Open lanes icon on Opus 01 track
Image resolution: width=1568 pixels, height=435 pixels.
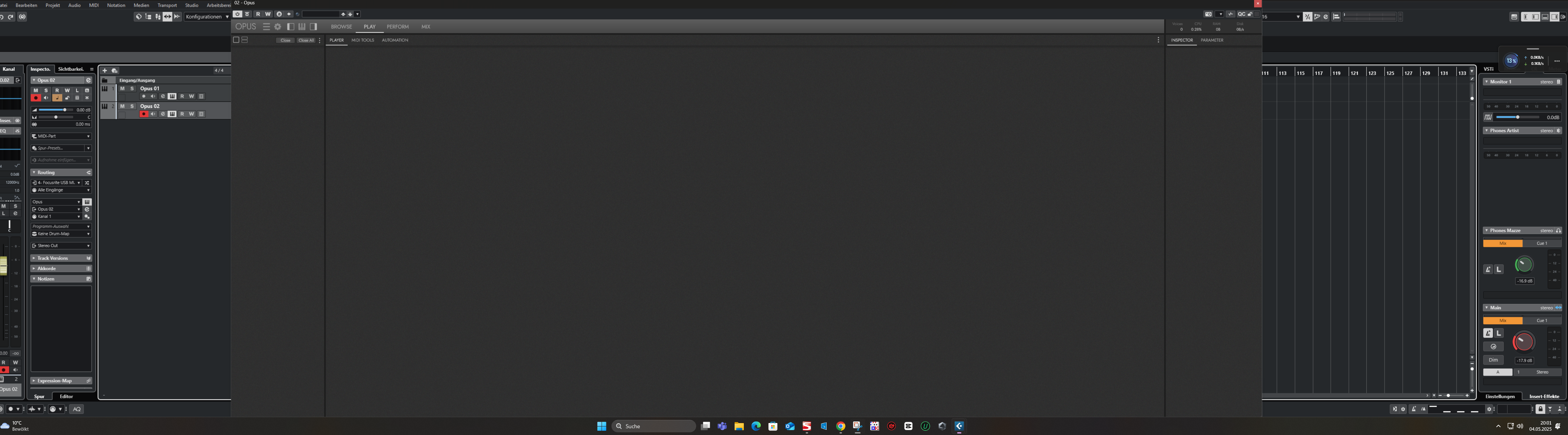(202, 97)
